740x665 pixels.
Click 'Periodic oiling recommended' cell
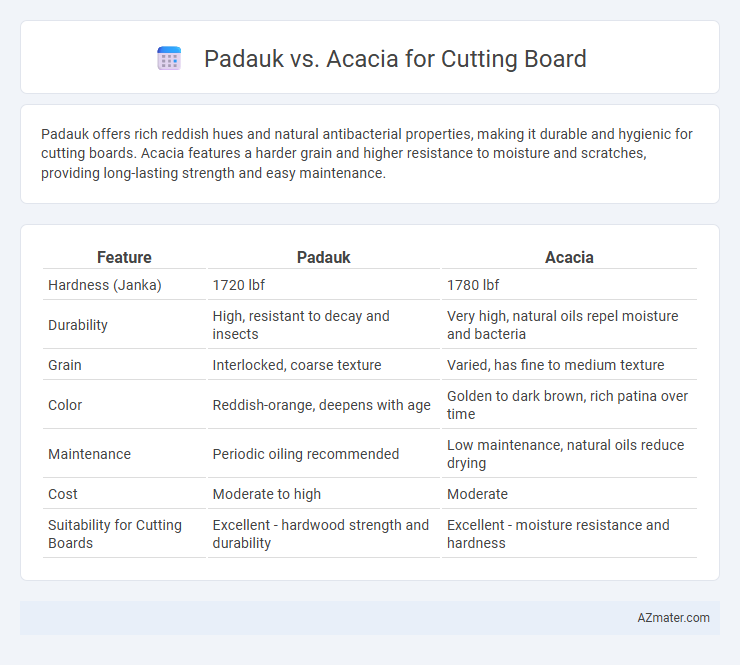point(306,454)
